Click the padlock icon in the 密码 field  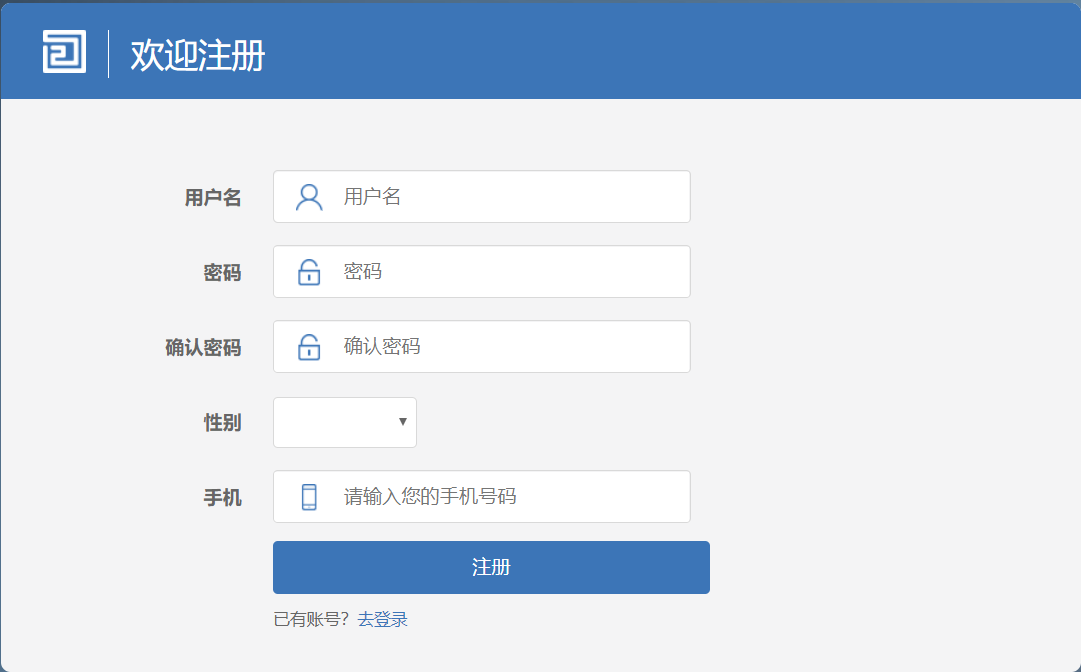point(309,272)
